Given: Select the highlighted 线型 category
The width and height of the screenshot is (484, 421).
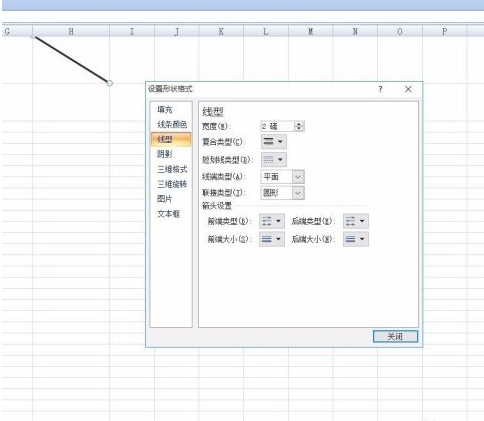Looking at the screenshot, I should [x=171, y=139].
